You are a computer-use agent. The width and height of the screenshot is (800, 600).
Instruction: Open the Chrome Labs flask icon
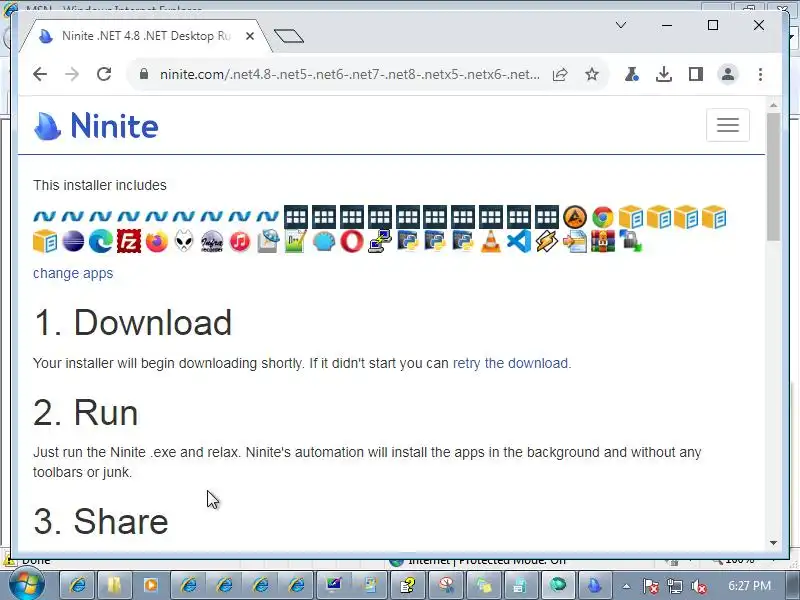[632, 74]
